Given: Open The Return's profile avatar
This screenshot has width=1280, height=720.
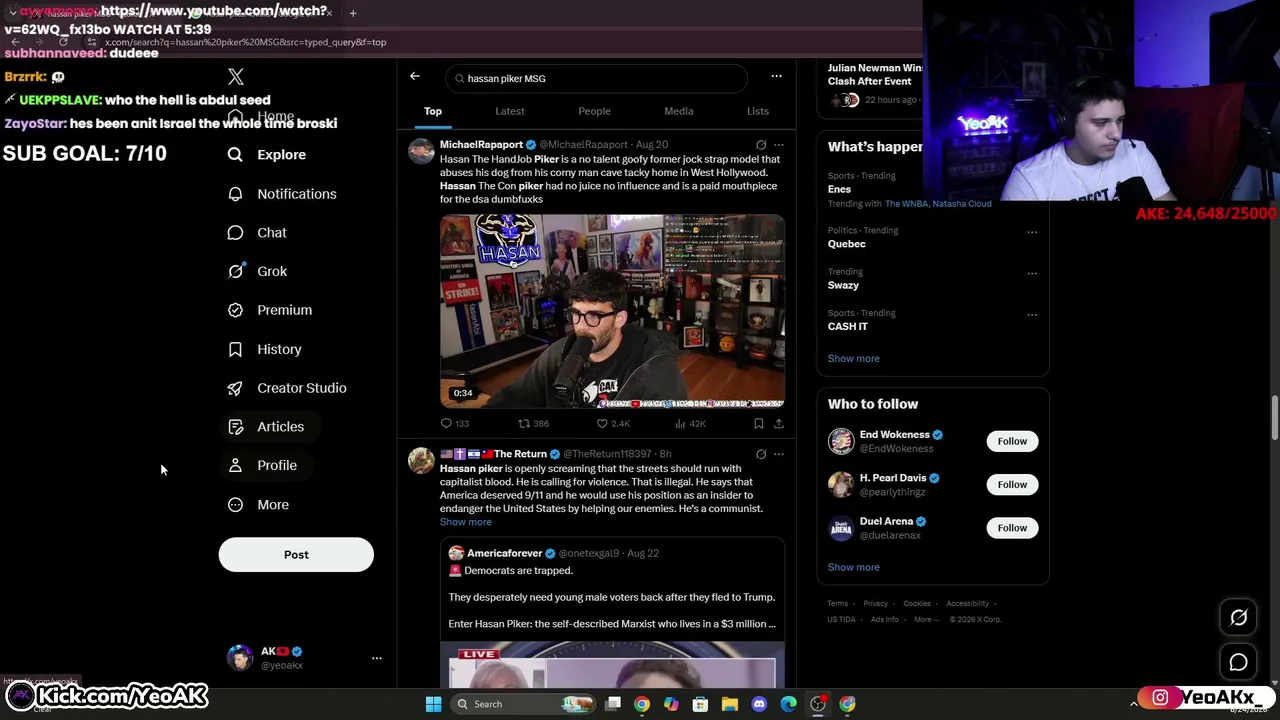Looking at the screenshot, I should point(421,460).
